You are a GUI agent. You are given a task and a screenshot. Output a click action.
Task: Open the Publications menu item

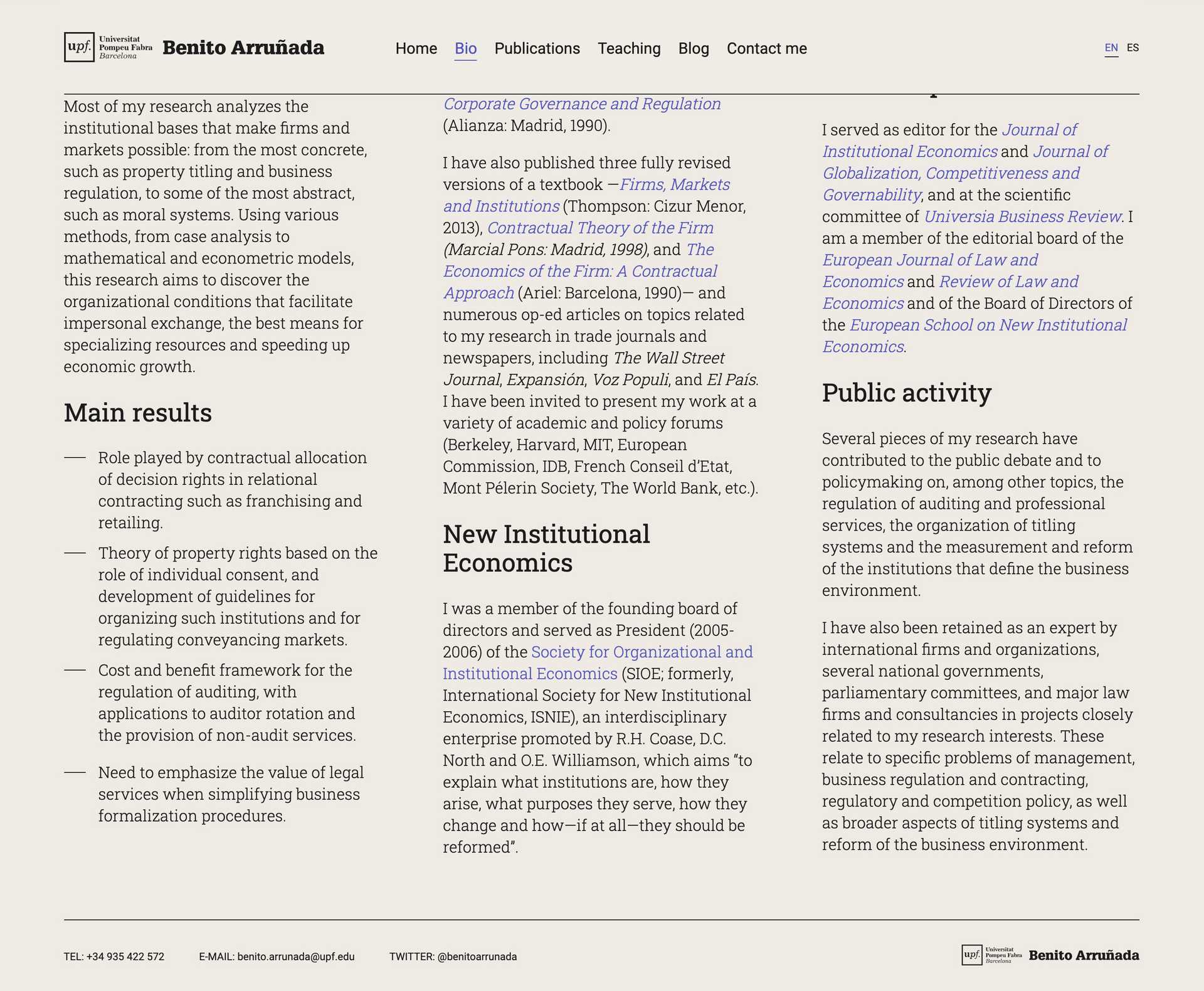pyautogui.click(x=537, y=48)
